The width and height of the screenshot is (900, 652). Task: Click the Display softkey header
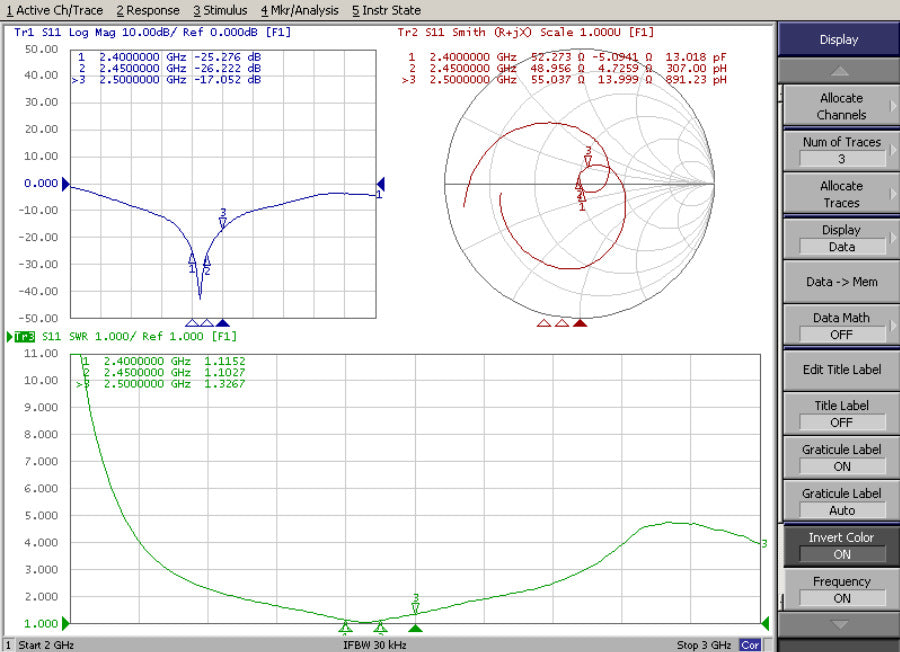click(839, 40)
